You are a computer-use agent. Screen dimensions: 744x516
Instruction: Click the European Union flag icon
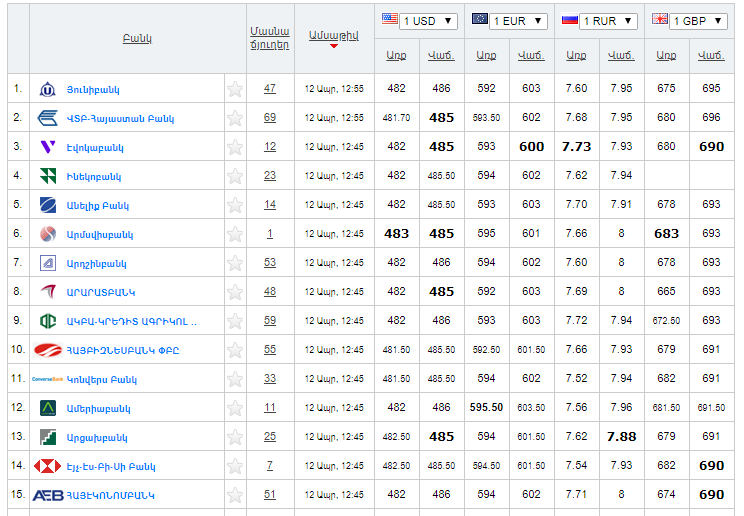(480, 19)
